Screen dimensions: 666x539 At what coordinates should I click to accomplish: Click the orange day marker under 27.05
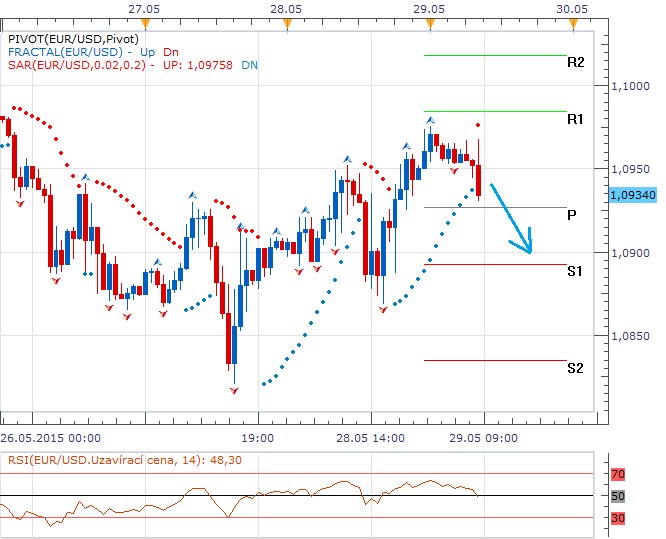tap(146, 22)
